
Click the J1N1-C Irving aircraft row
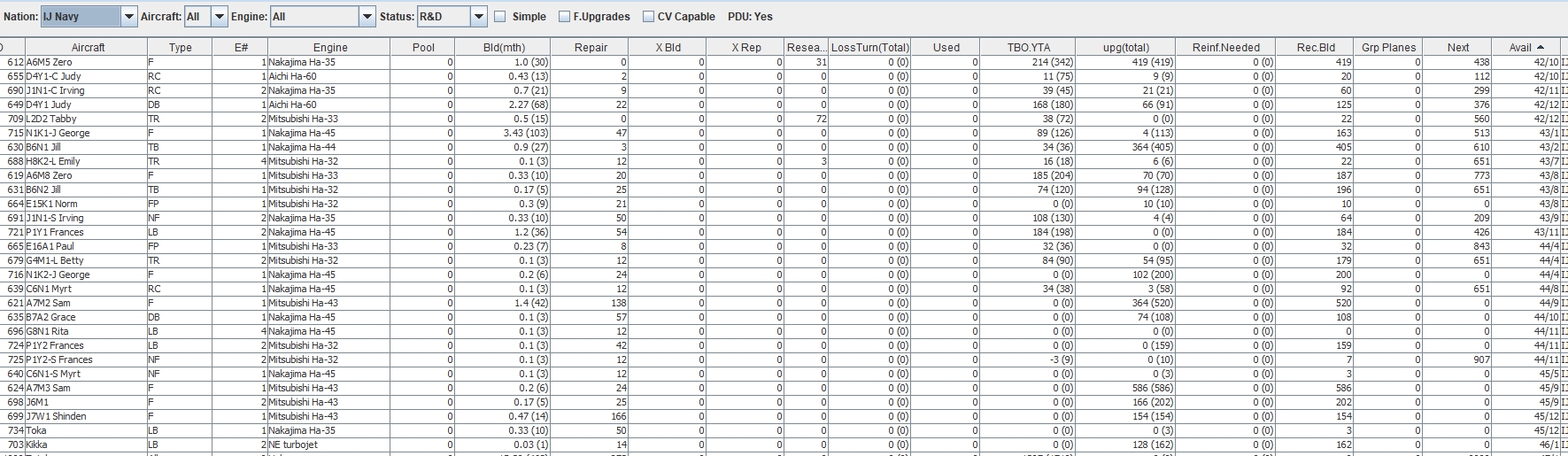(784, 90)
